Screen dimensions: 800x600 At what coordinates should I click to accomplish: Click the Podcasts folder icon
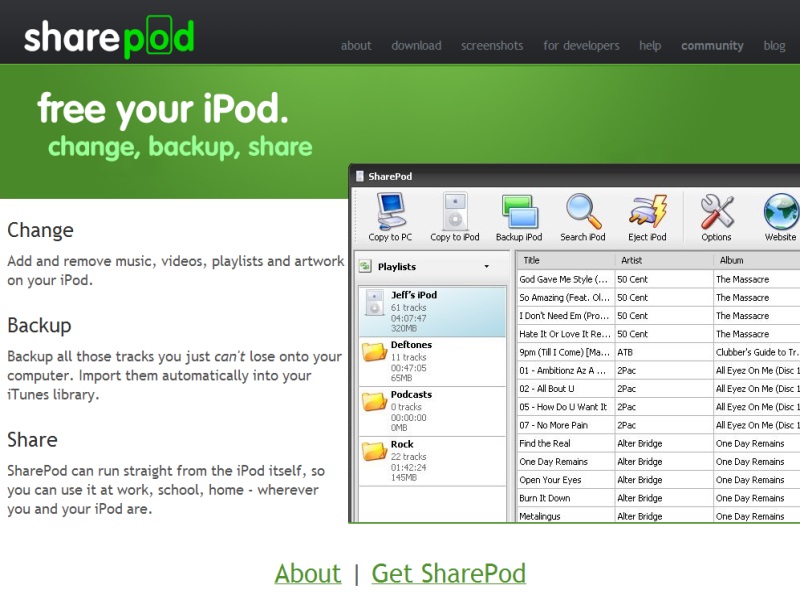pyautogui.click(x=374, y=402)
